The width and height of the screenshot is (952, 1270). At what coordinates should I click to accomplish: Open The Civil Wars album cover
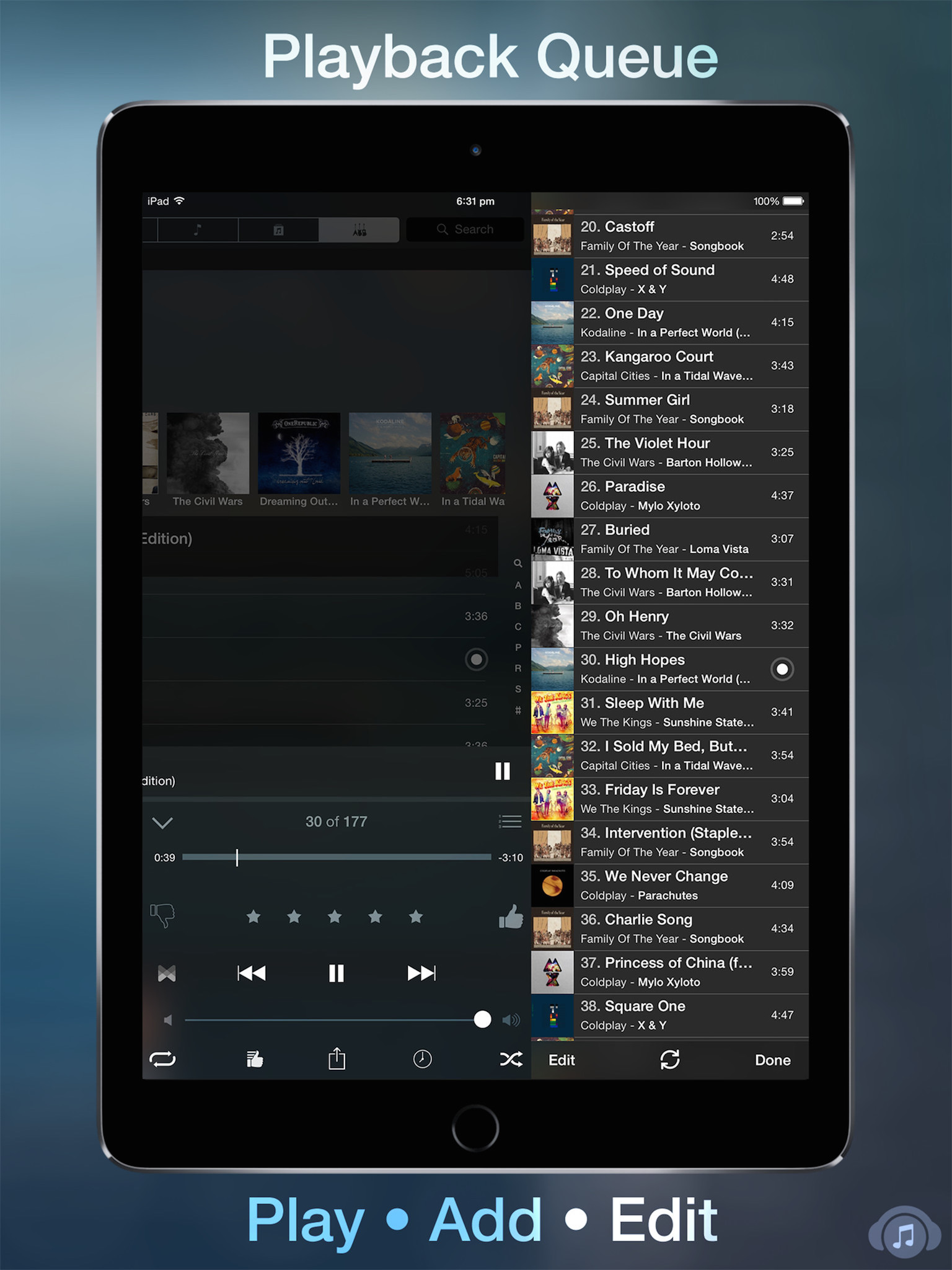tap(208, 453)
